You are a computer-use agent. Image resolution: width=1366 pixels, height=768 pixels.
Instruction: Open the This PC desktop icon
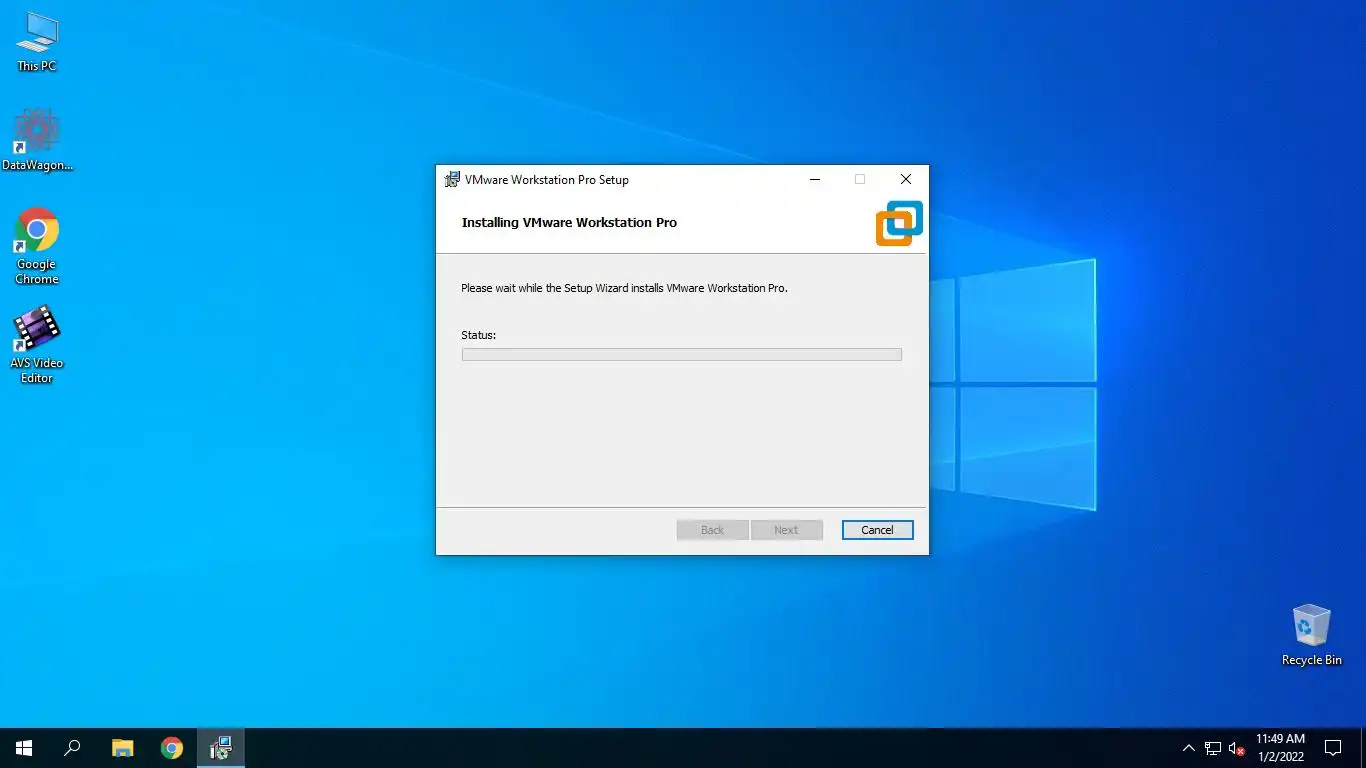tap(37, 42)
